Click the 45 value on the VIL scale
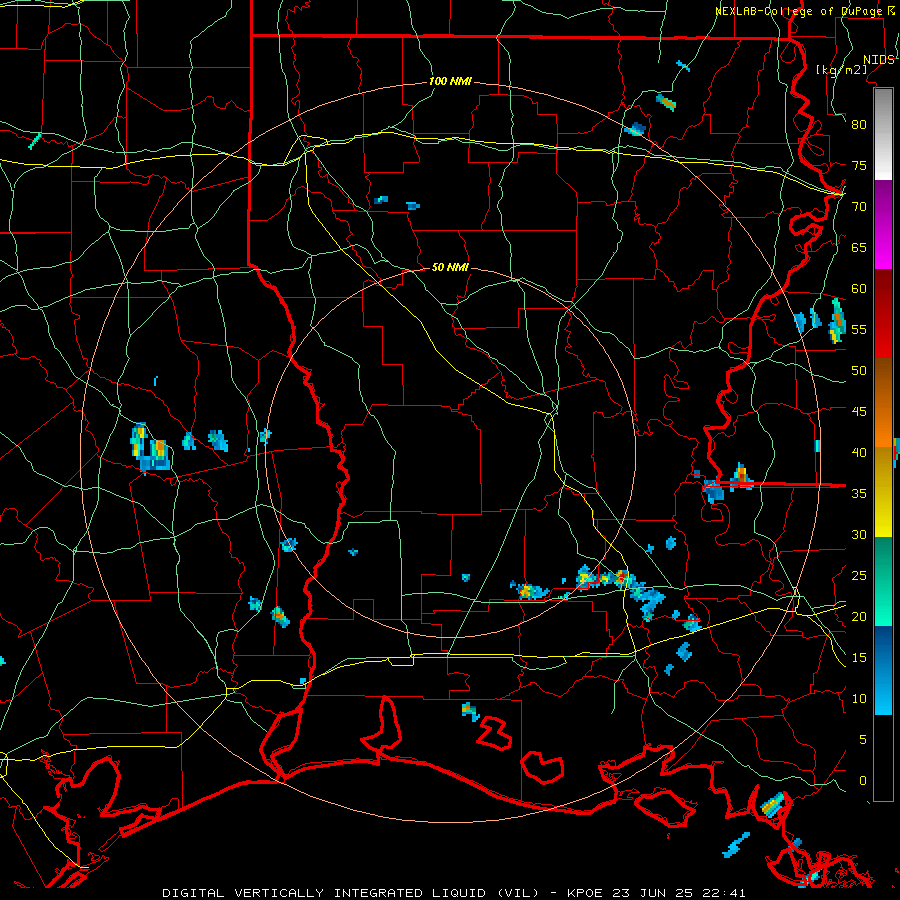Viewport: 900px width, 900px height. pyautogui.click(x=859, y=412)
